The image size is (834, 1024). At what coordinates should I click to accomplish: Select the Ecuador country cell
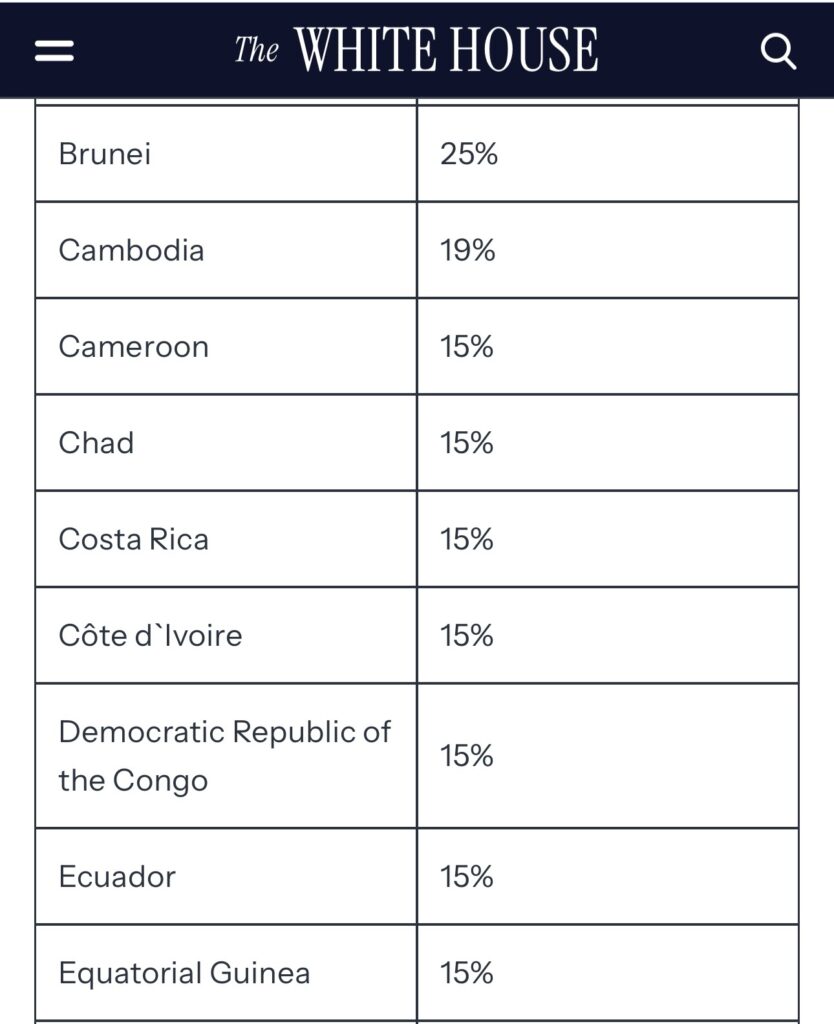tap(226, 876)
